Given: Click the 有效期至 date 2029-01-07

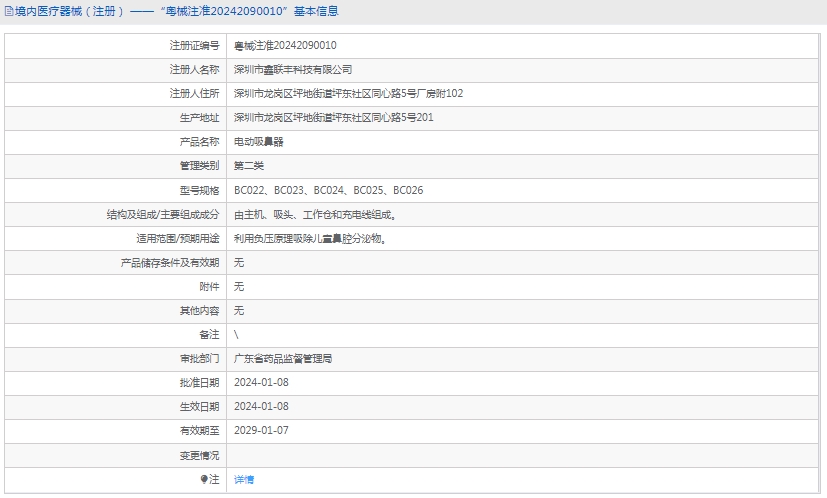Looking at the screenshot, I should tap(261, 430).
